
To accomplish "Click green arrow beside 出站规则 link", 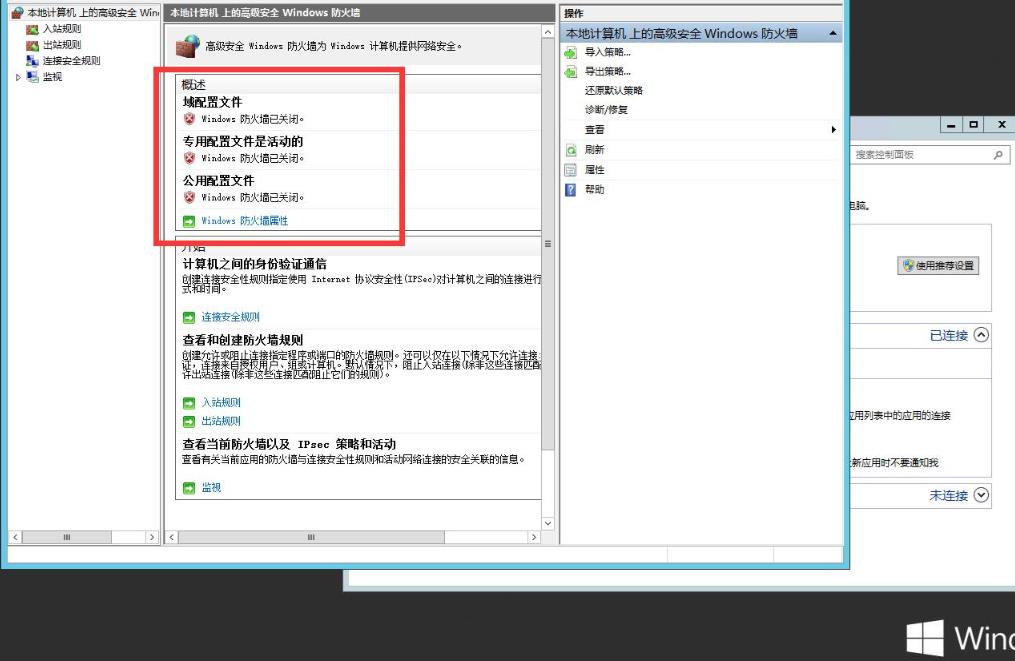I will point(189,421).
